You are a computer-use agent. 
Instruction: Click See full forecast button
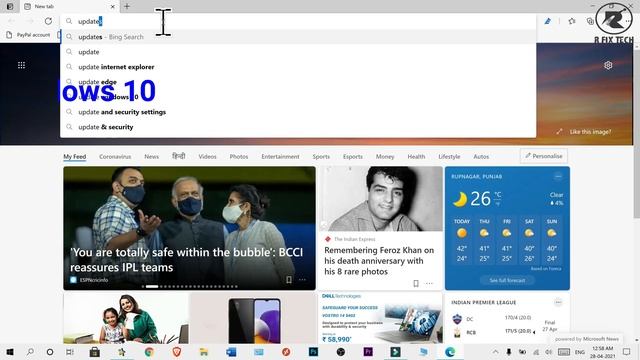(x=507, y=280)
